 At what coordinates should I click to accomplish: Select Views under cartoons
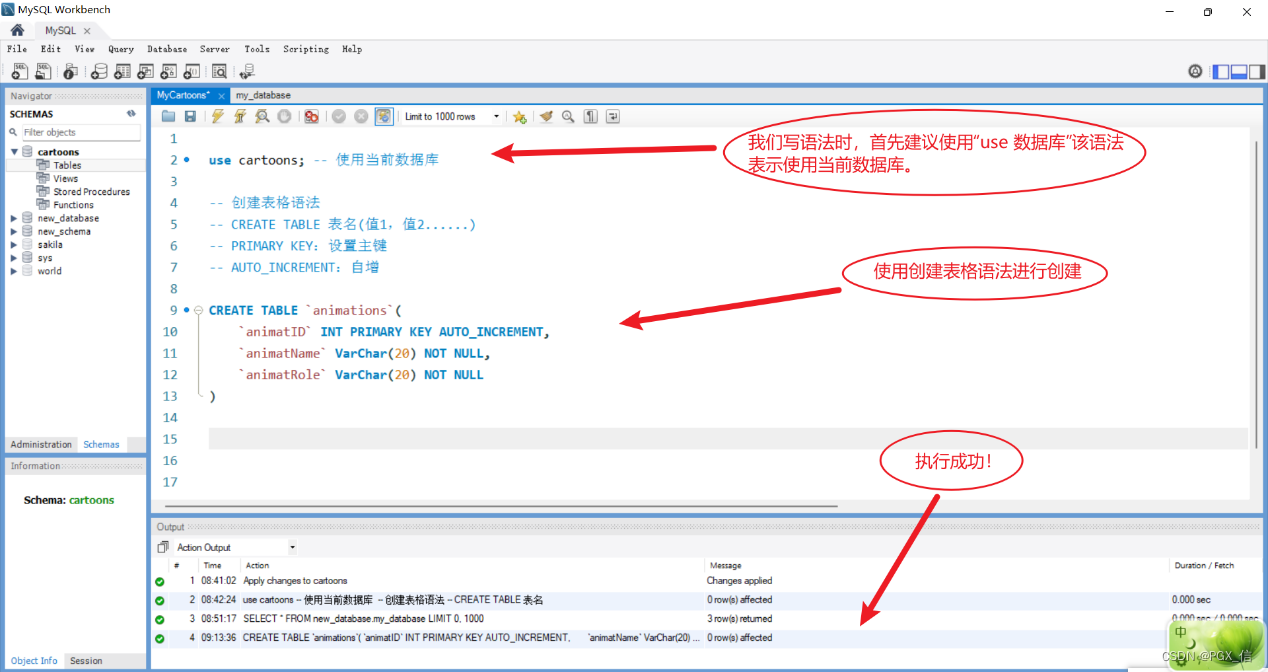point(65,178)
